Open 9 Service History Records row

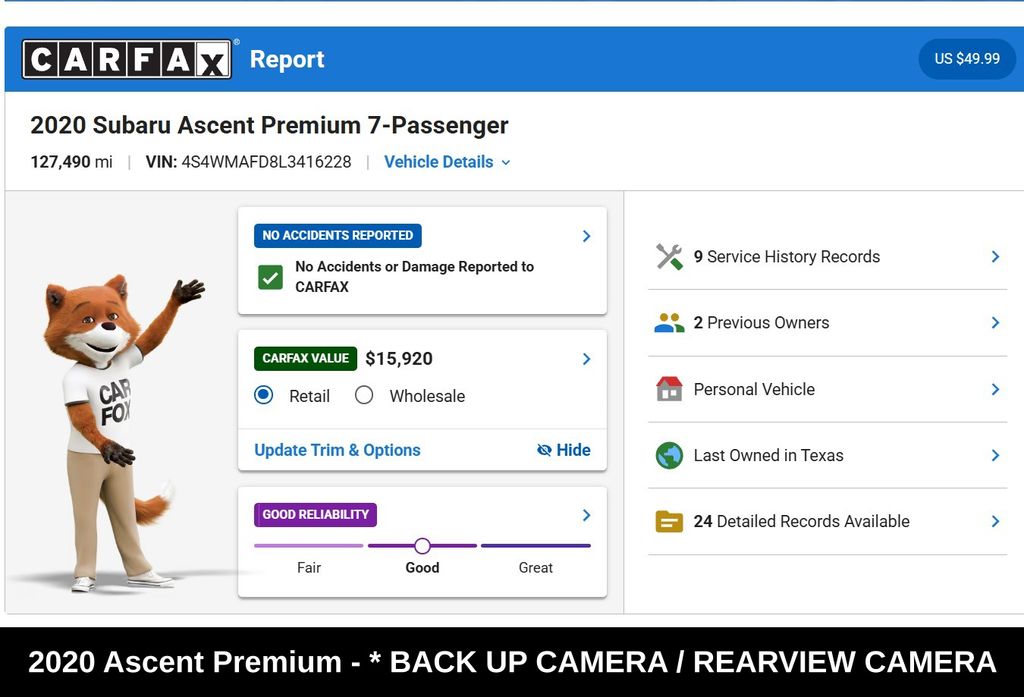[x=827, y=257]
